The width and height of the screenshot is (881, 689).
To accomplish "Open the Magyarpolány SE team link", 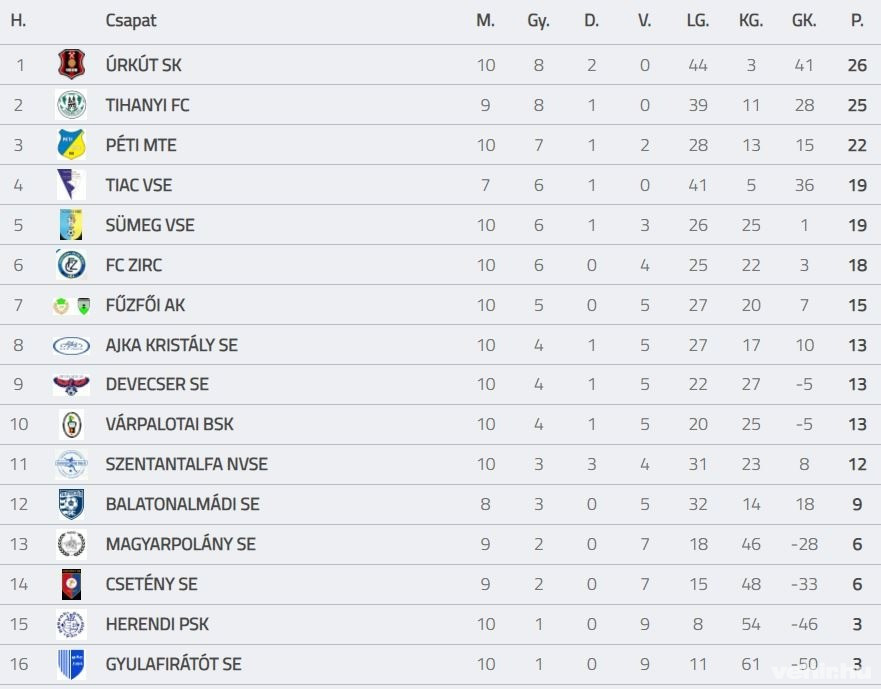I will tap(180, 544).
